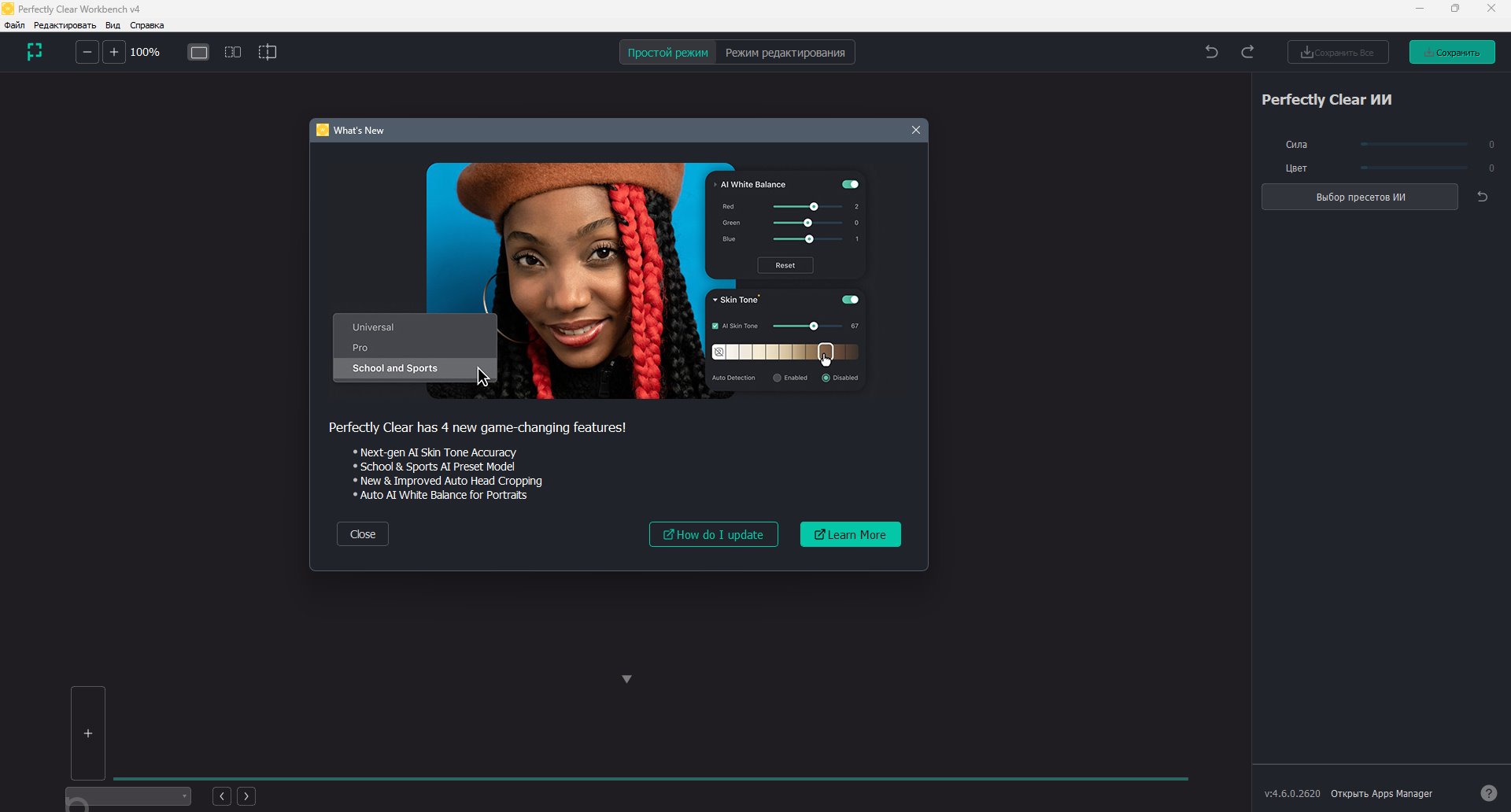Screen dimensions: 1511x812
Task: Open the Справка menu
Action: [x=146, y=25]
